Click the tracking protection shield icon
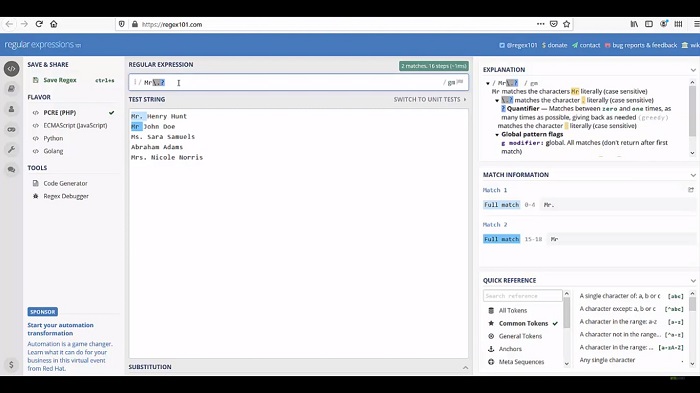The height and width of the screenshot is (393, 700). [x=121, y=24]
